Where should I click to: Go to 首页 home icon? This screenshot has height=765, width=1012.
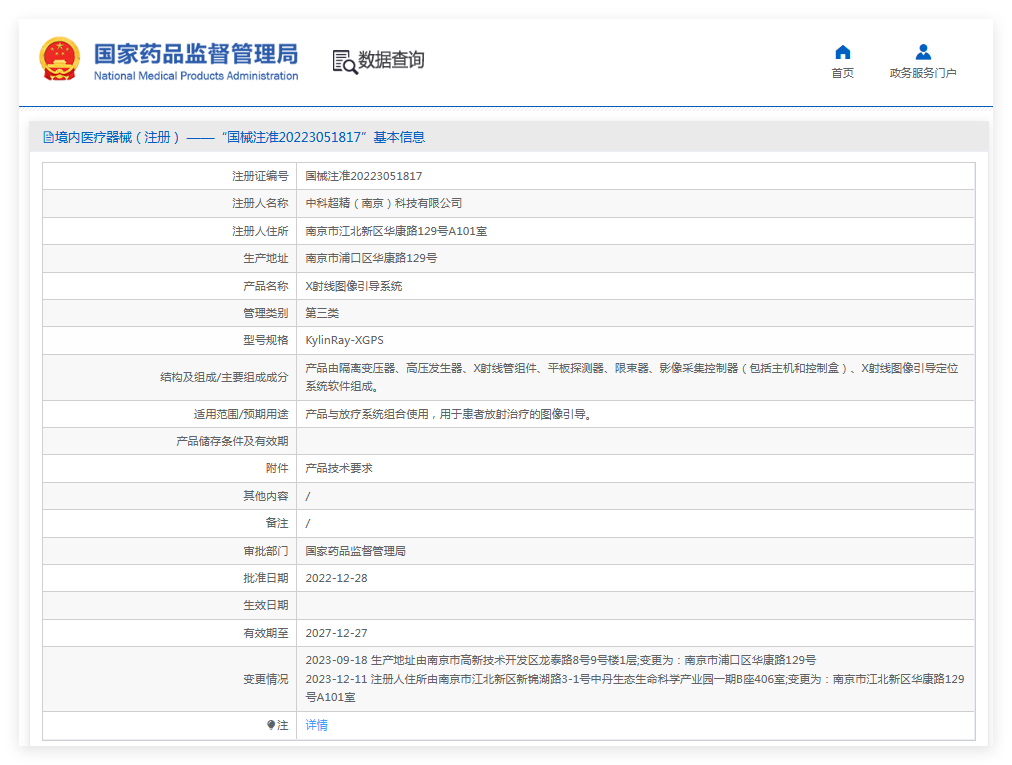coord(842,52)
